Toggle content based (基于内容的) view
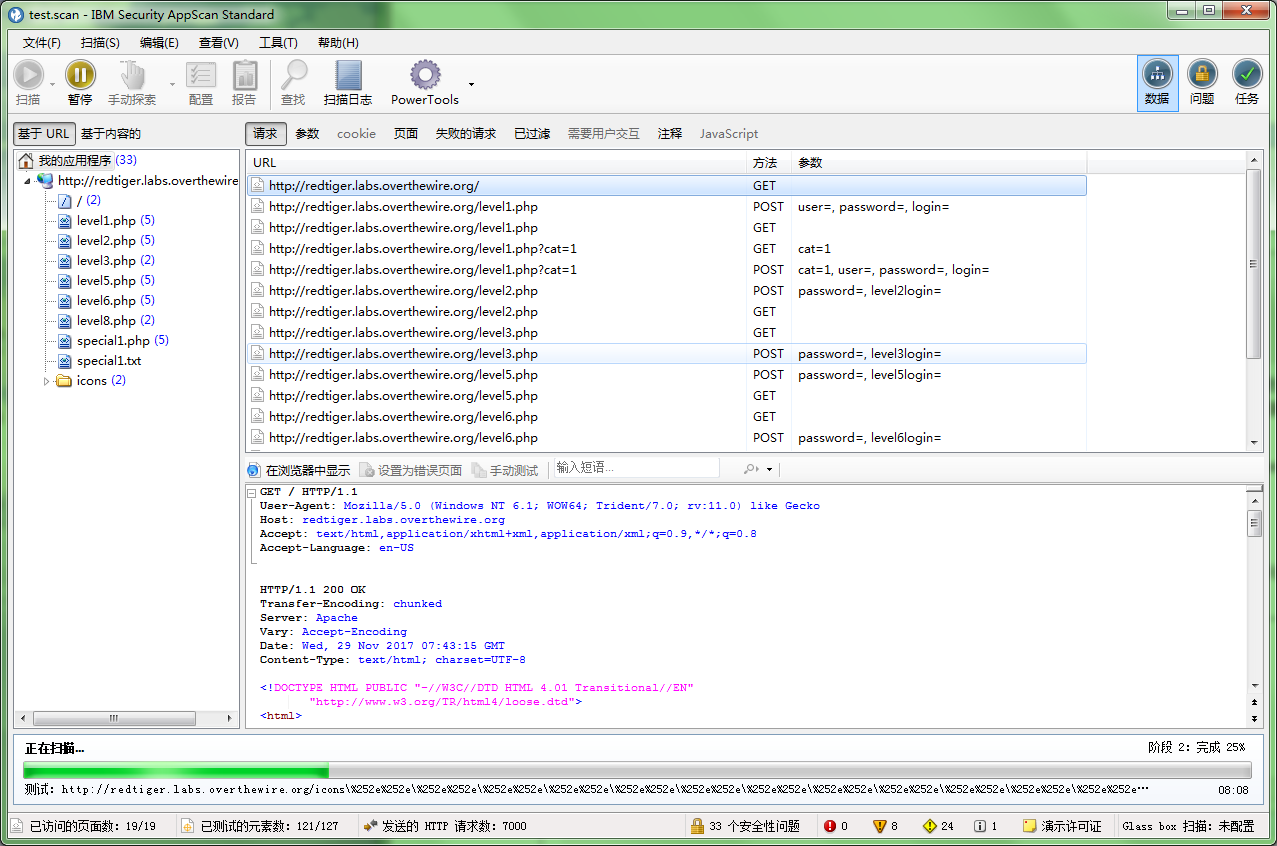The height and width of the screenshot is (846, 1277). coord(111,134)
